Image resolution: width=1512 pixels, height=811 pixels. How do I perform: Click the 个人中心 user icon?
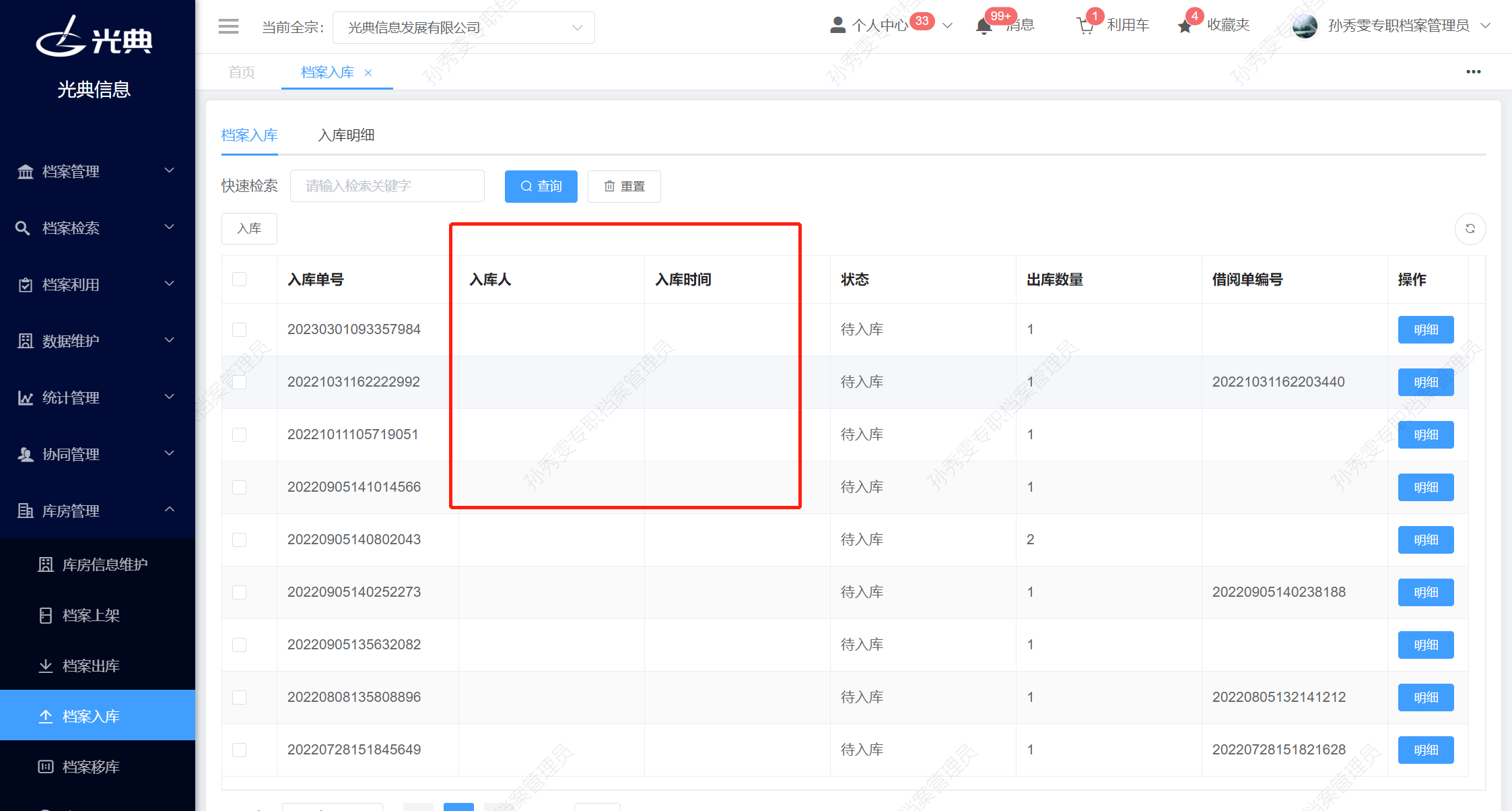click(837, 26)
